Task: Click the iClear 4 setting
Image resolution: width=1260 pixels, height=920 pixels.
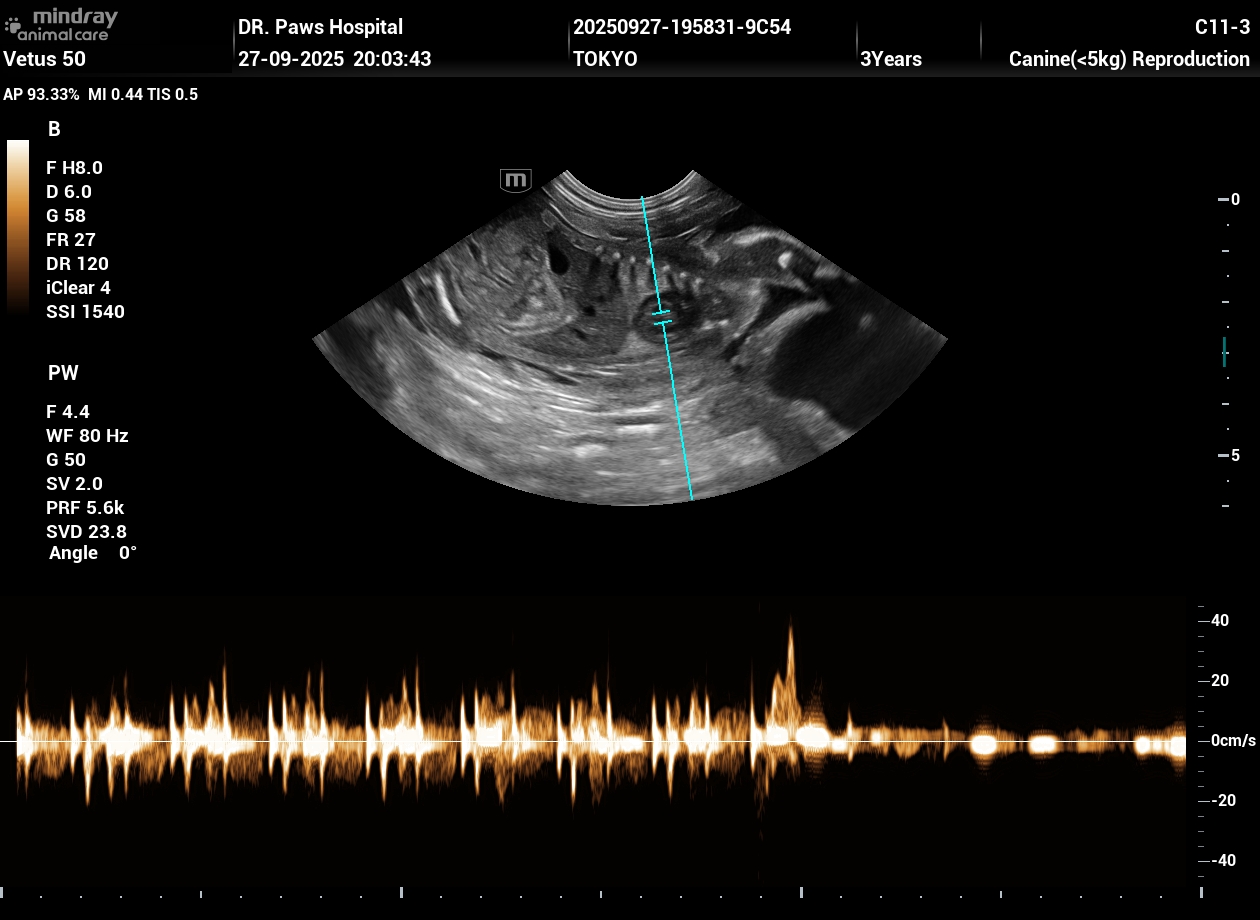Action: pos(78,288)
